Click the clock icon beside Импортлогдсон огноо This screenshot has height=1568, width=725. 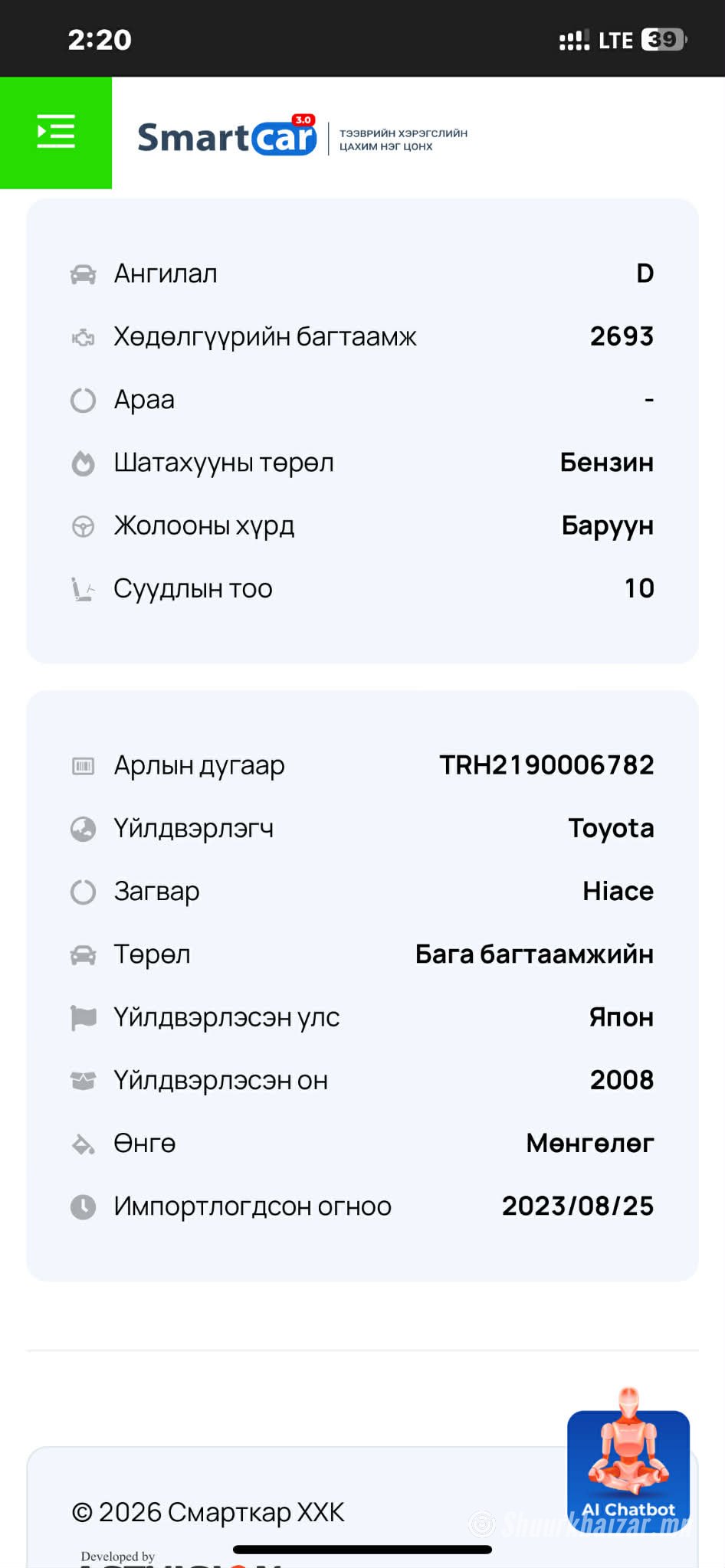[x=83, y=1206]
